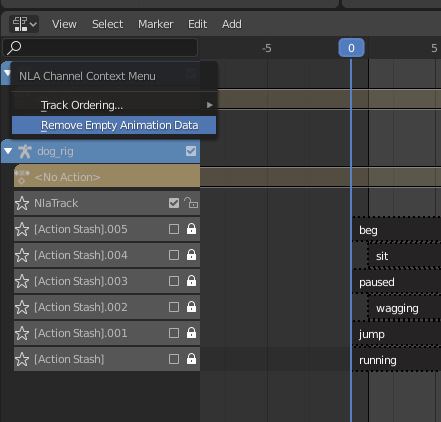Click the current frame marker showing 0
This screenshot has width=441, height=422.
pyautogui.click(x=351, y=48)
